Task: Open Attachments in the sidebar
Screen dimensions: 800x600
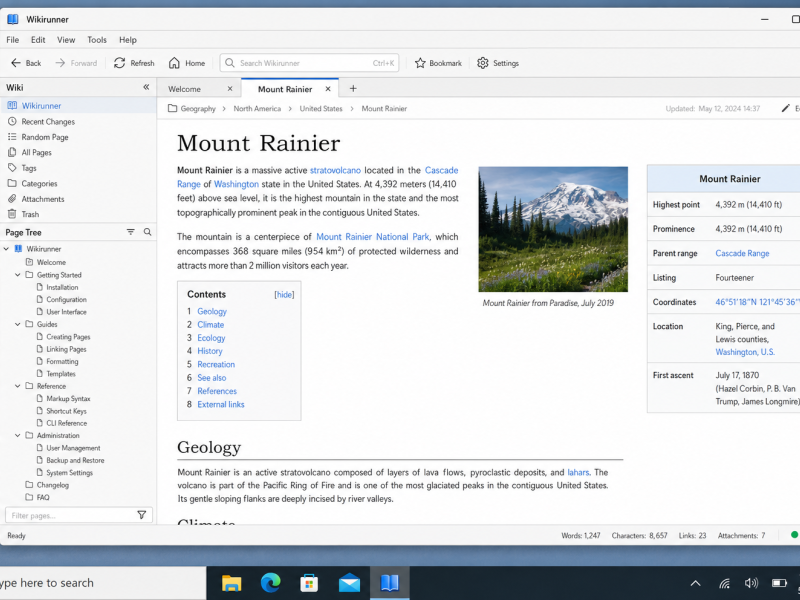Action: pos(78,199)
